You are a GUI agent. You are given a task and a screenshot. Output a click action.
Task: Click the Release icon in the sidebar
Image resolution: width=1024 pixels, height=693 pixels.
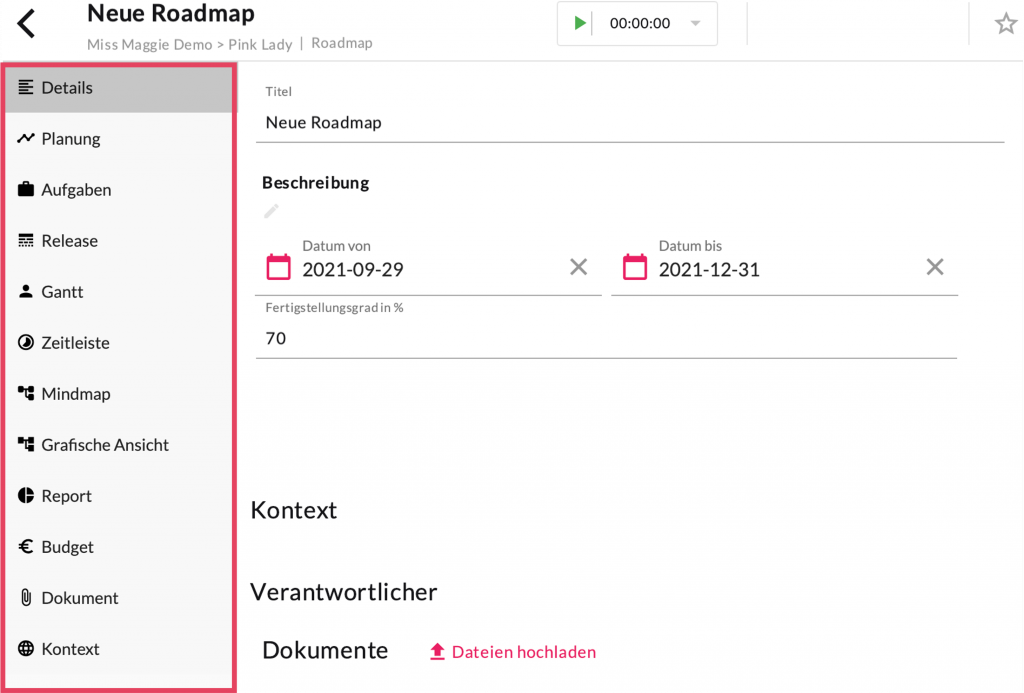pyautogui.click(x=26, y=241)
